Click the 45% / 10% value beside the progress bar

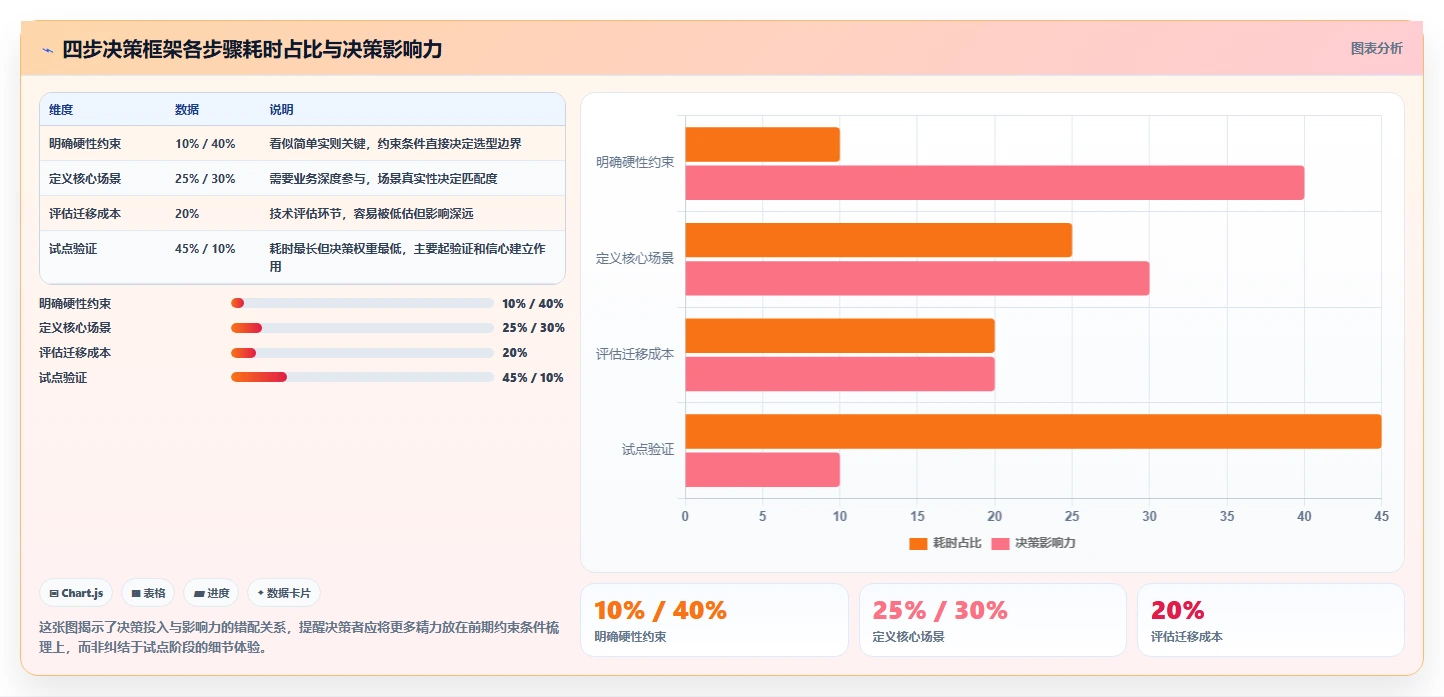[x=533, y=377]
